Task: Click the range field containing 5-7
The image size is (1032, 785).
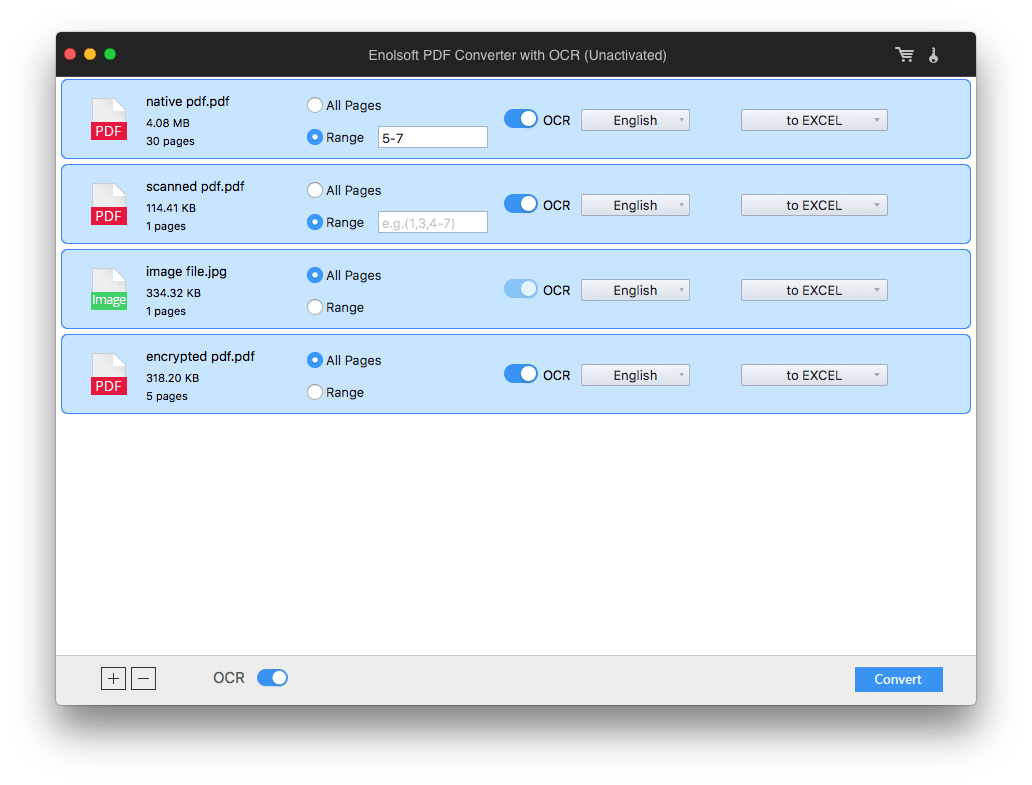Action: point(432,138)
